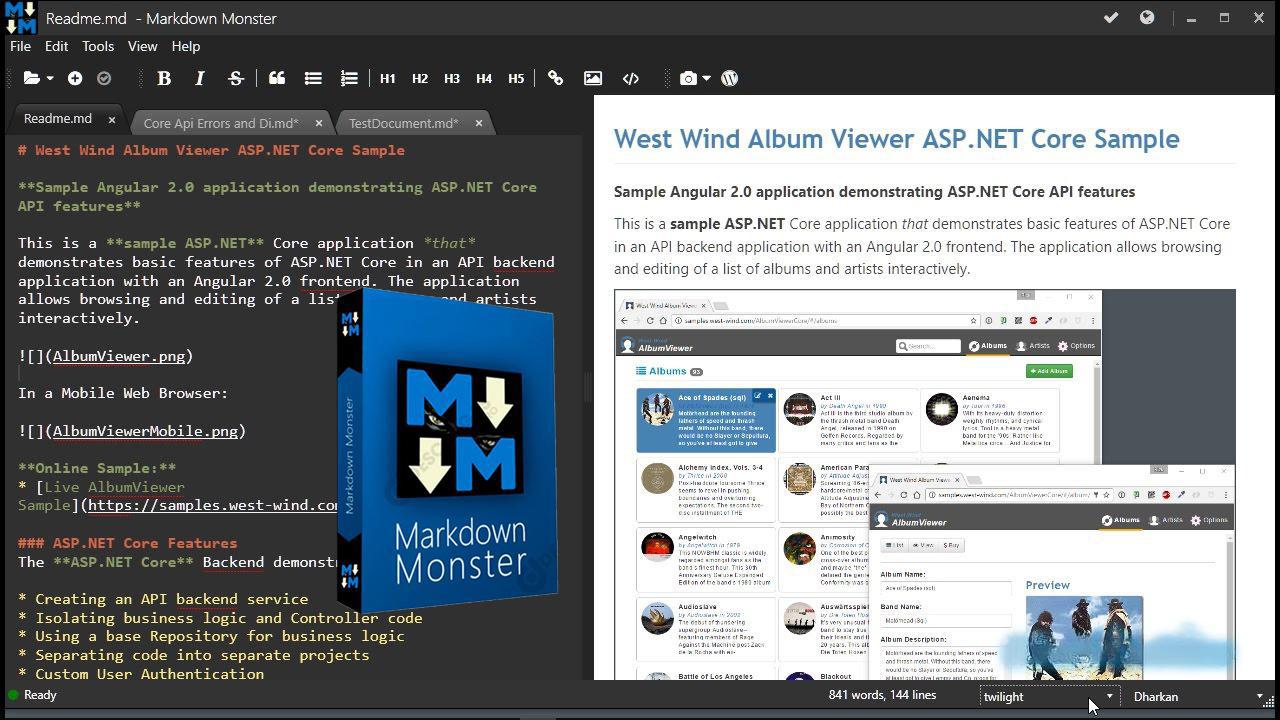Open the twilight editor theme dropdown
Image resolution: width=1280 pixels, height=720 pixels.
(x=1048, y=696)
